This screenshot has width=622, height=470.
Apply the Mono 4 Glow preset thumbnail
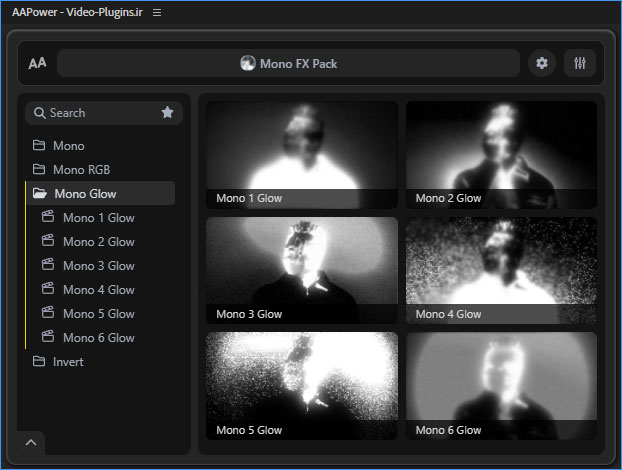tap(501, 270)
